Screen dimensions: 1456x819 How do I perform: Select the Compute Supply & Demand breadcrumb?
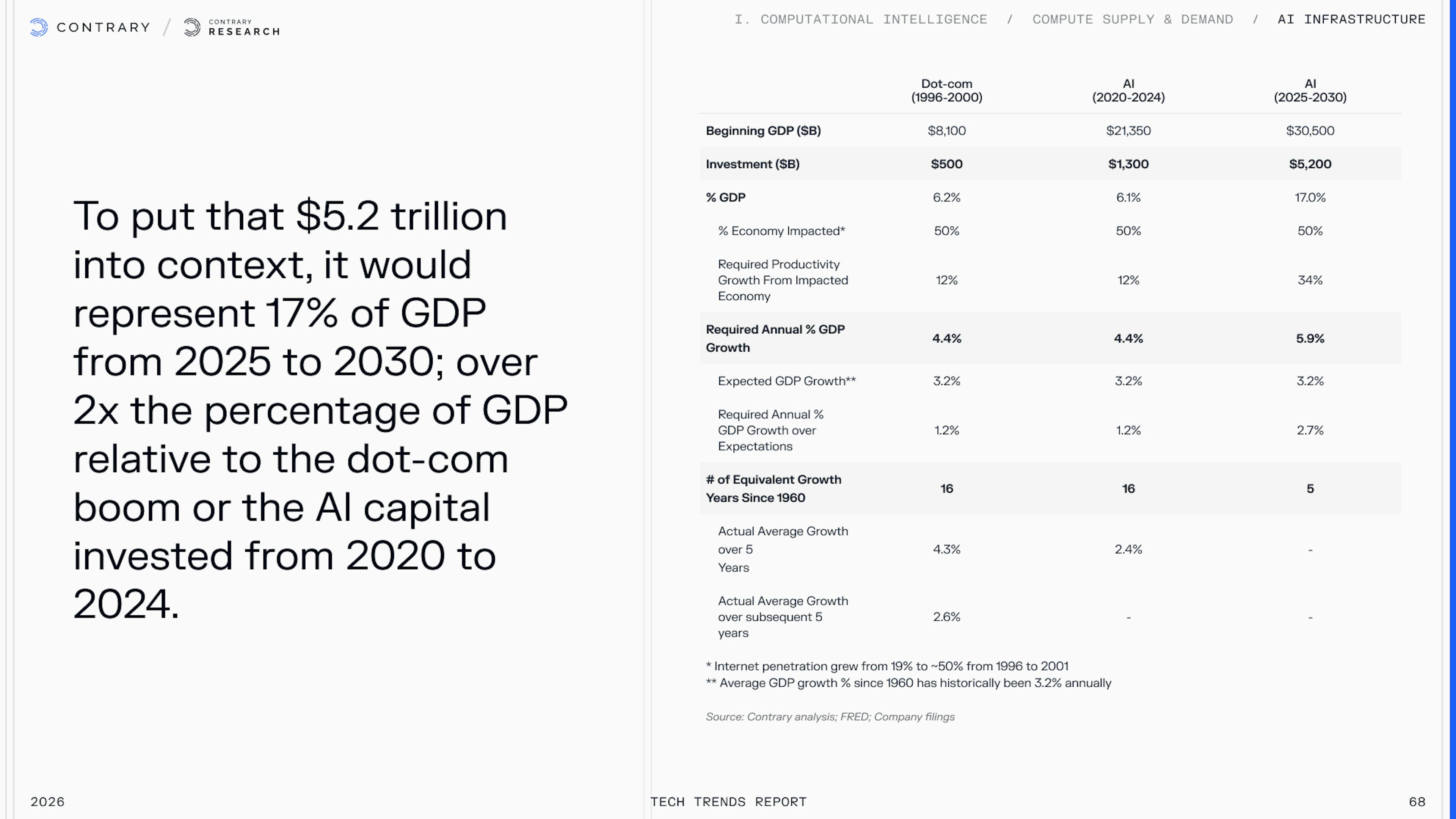pyautogui.click(x=1132, y=19)
